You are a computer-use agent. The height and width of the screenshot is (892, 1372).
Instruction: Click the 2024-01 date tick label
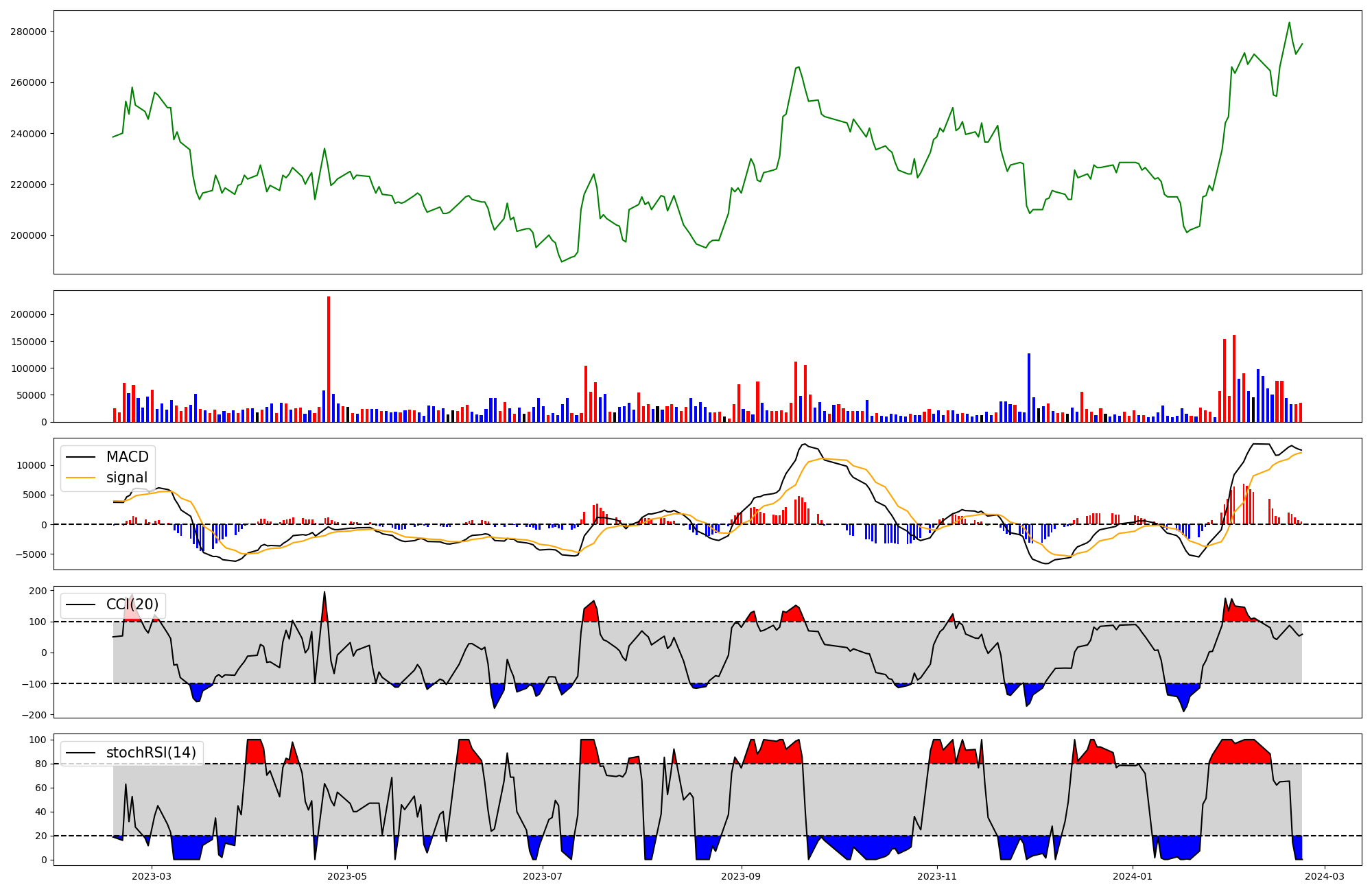pos(1132,876)
